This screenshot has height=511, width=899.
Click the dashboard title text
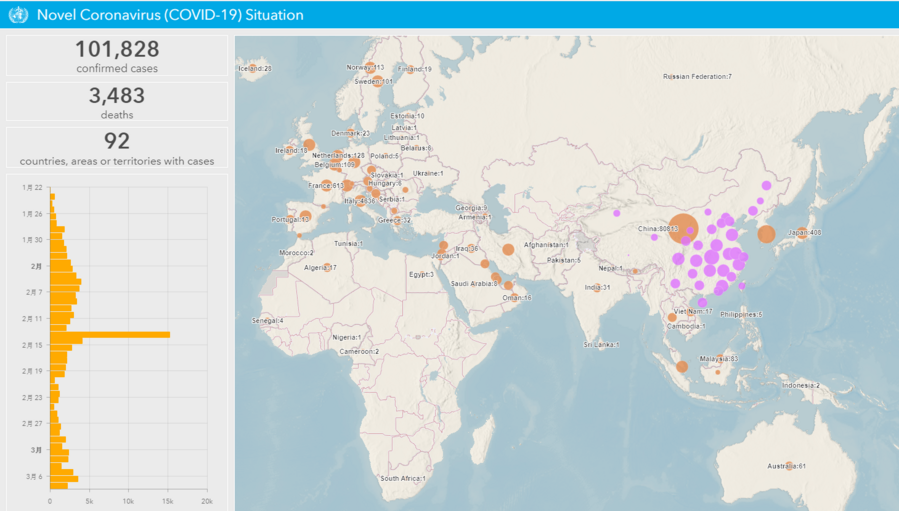click(x=170, y=15)
